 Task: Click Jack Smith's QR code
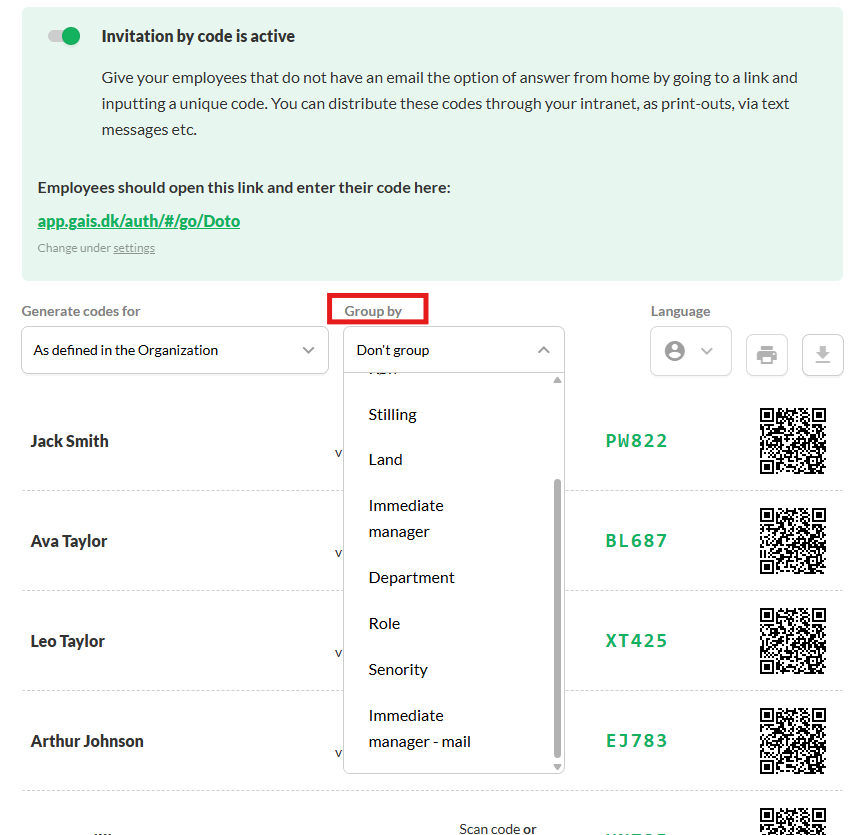pos(792,441)
